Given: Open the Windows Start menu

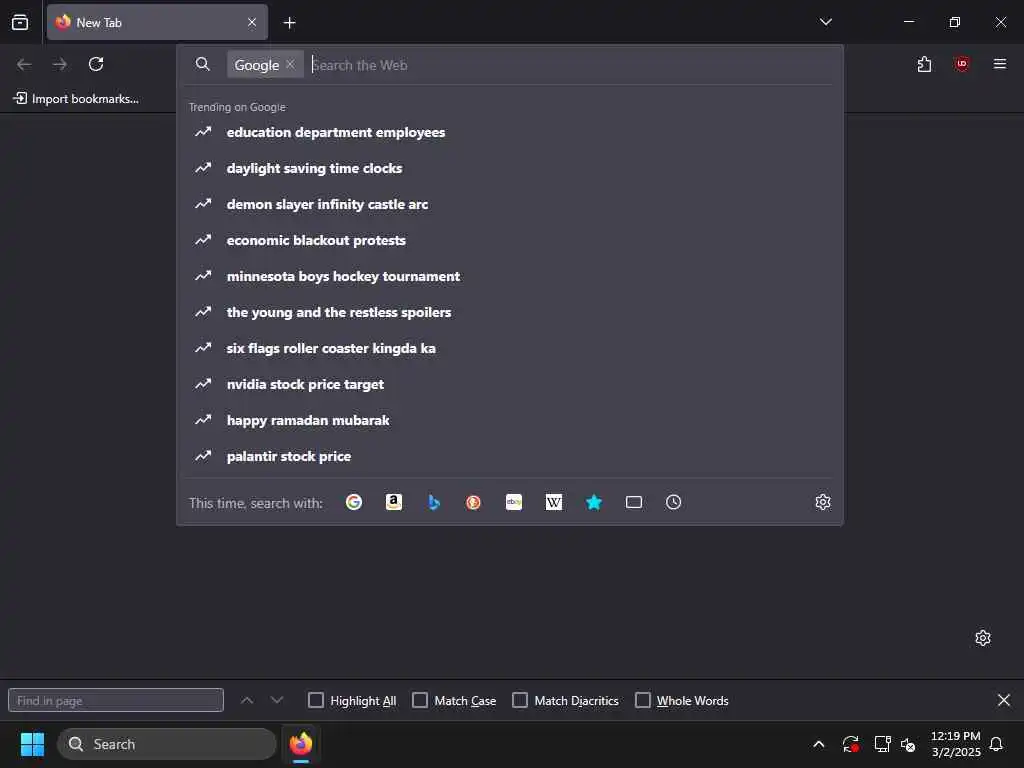Looking at the screenshot, I should 32,744.
